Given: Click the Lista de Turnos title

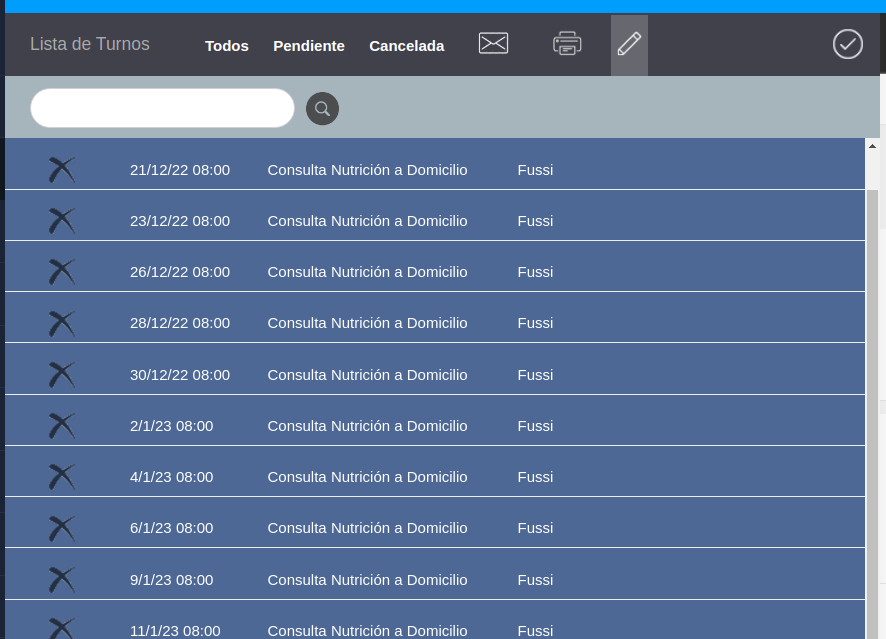Looking at the screenshot, I should pos(90,44).
